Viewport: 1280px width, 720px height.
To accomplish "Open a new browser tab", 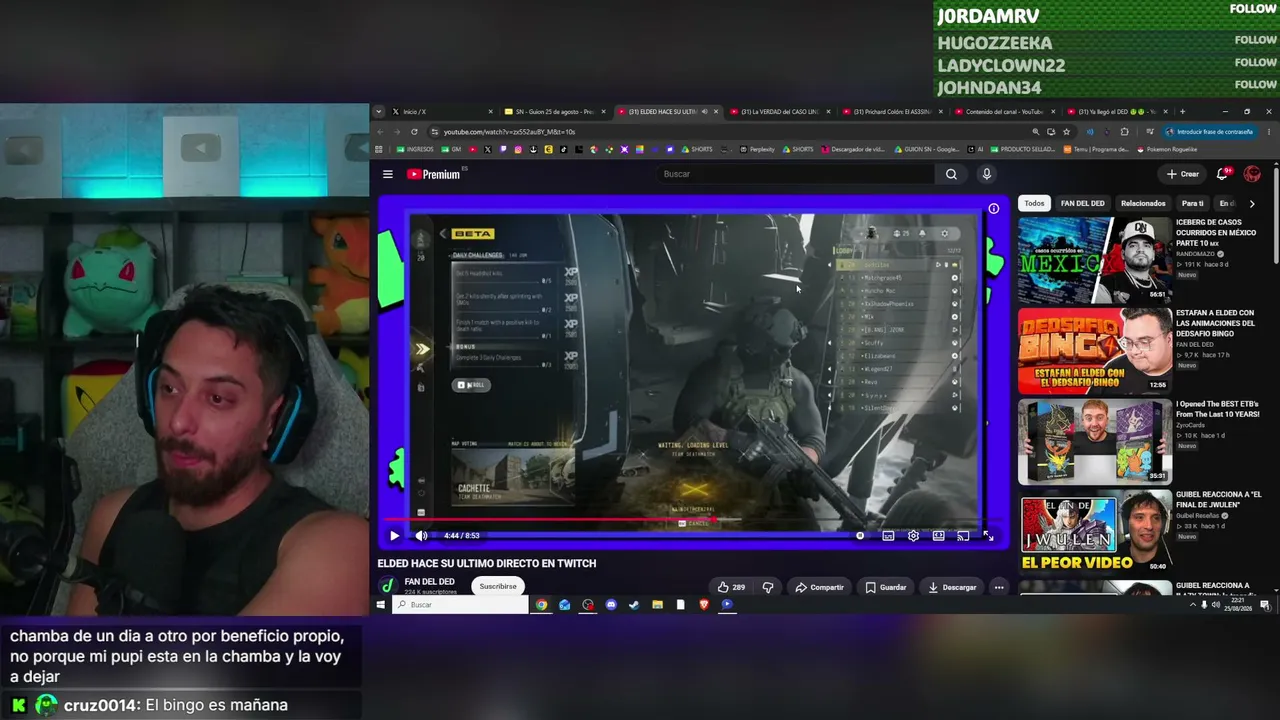I will tap(1182, 112).
